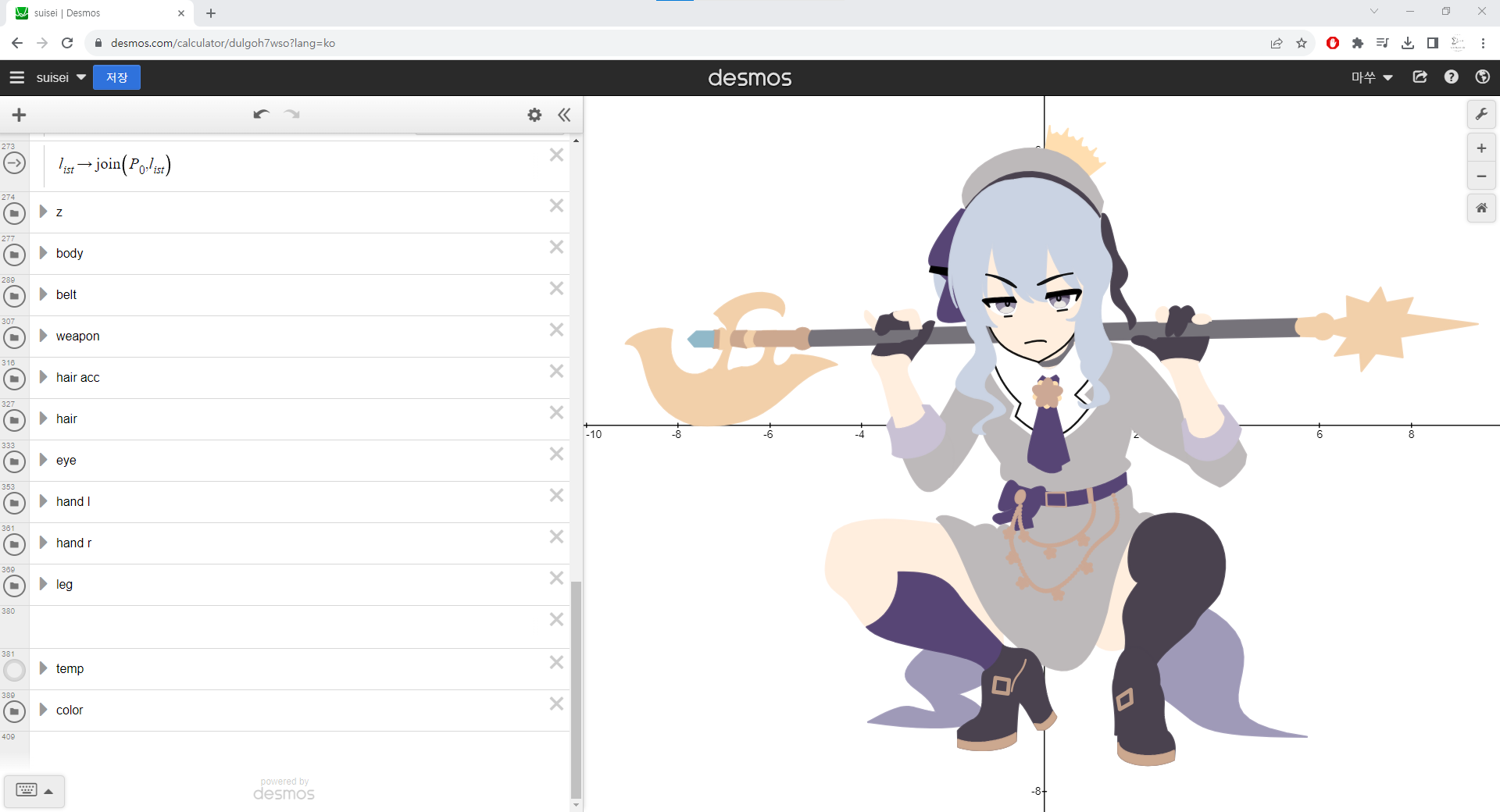Expand the belt folder
This screenshot has height=812, width=1500.
(x=44, y=294)
